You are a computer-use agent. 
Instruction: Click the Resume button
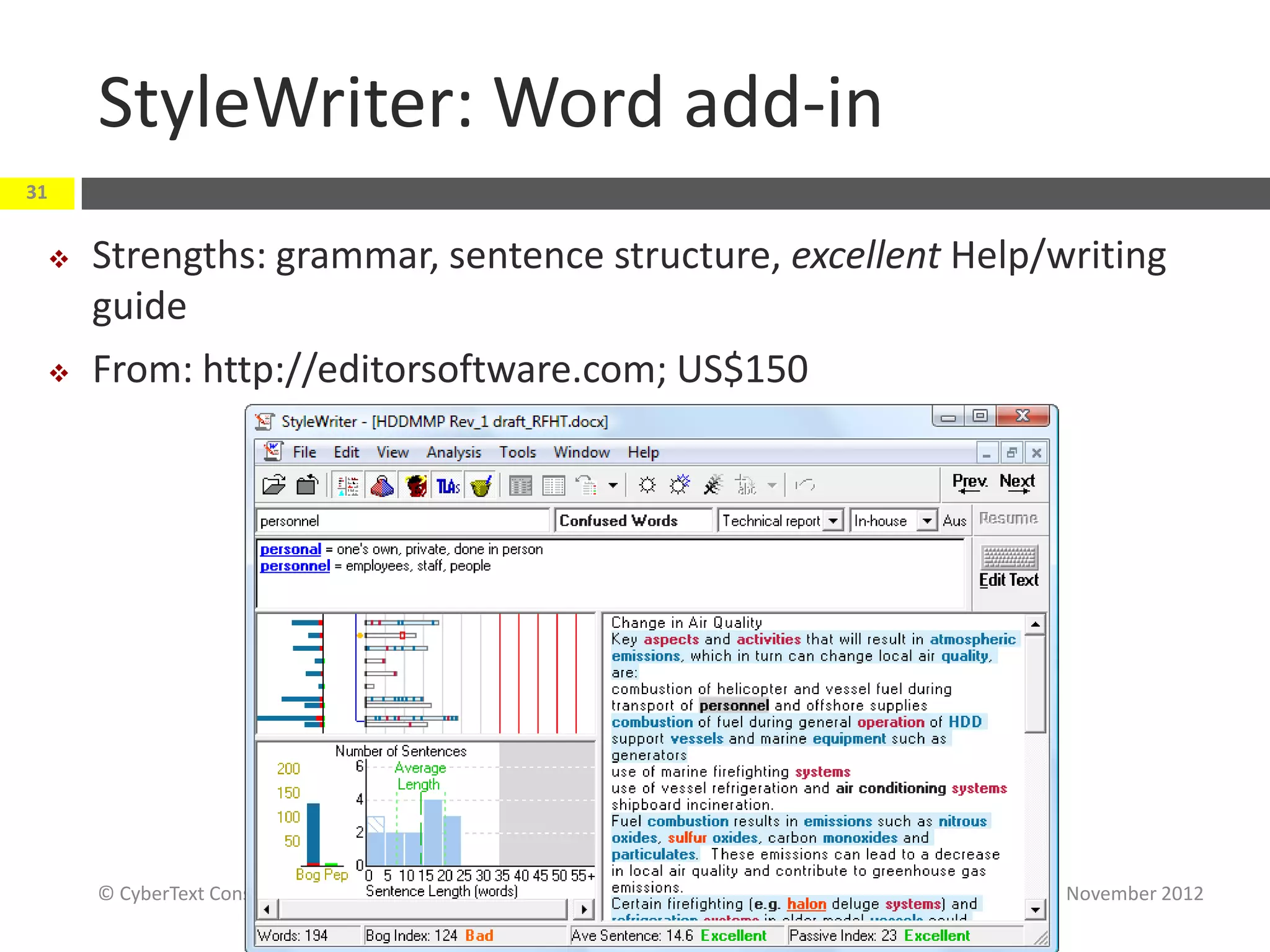coord(1008,519)
